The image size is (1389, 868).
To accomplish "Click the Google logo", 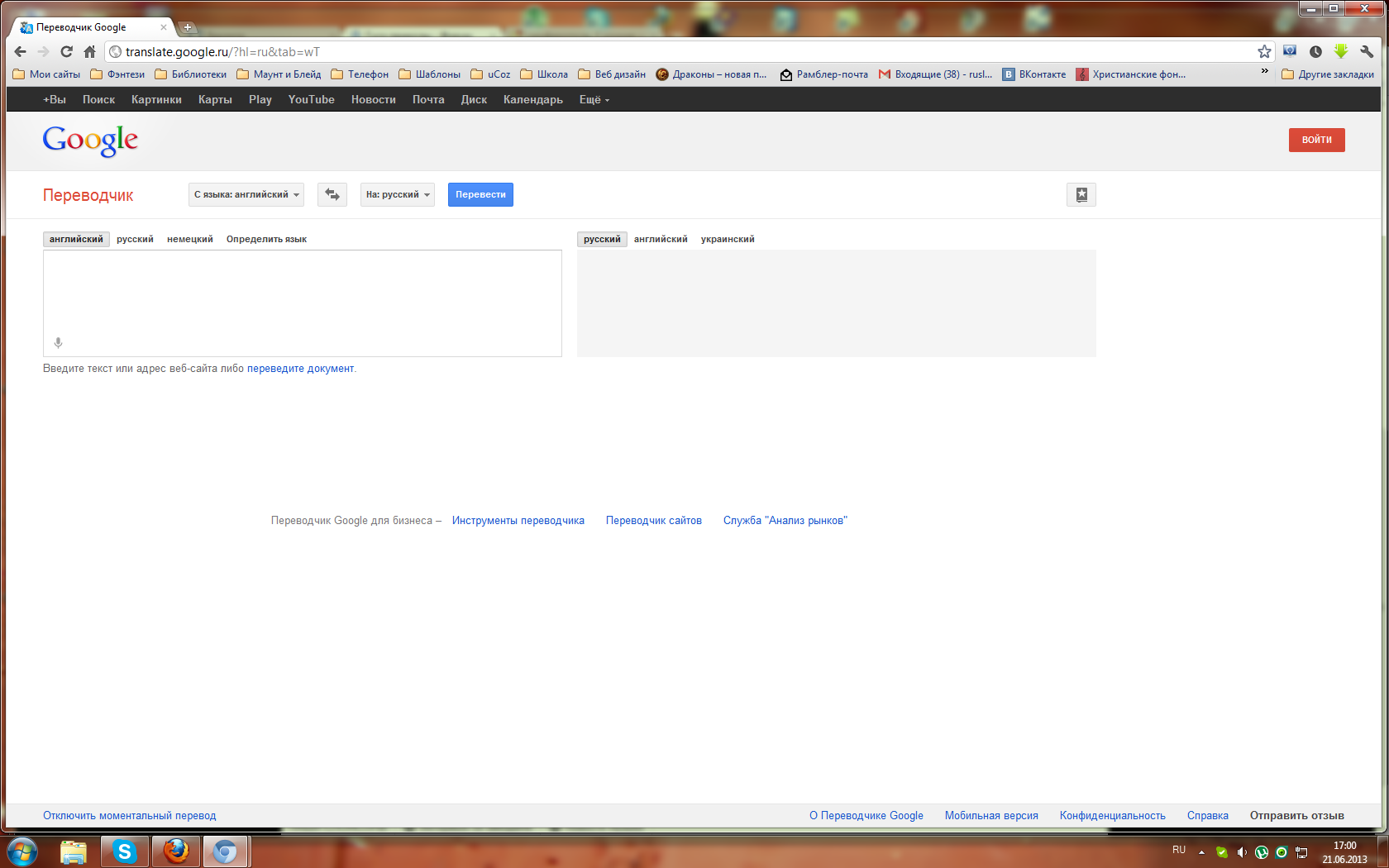I will (90, 141).
